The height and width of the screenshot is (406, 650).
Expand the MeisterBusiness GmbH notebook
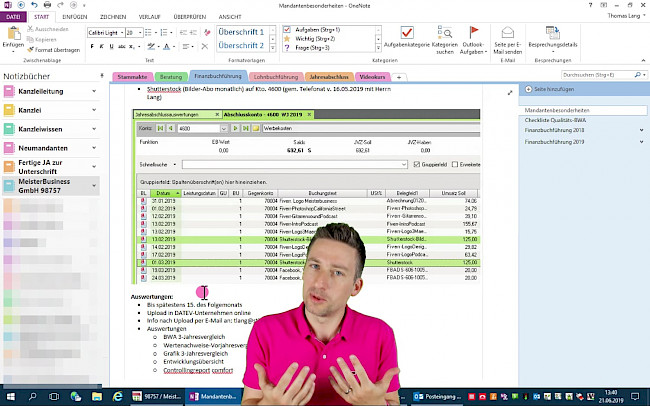coord(95,186)
